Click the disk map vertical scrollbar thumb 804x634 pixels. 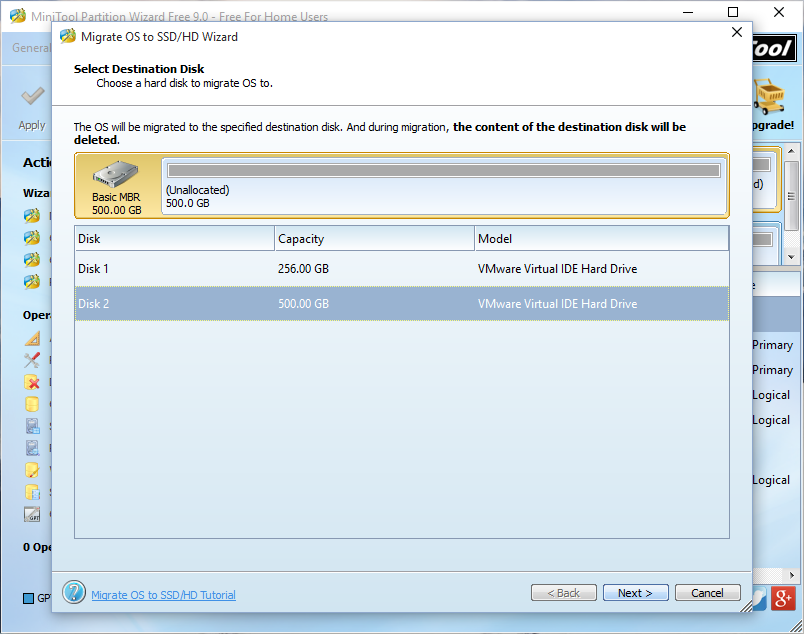pos(791,196)
